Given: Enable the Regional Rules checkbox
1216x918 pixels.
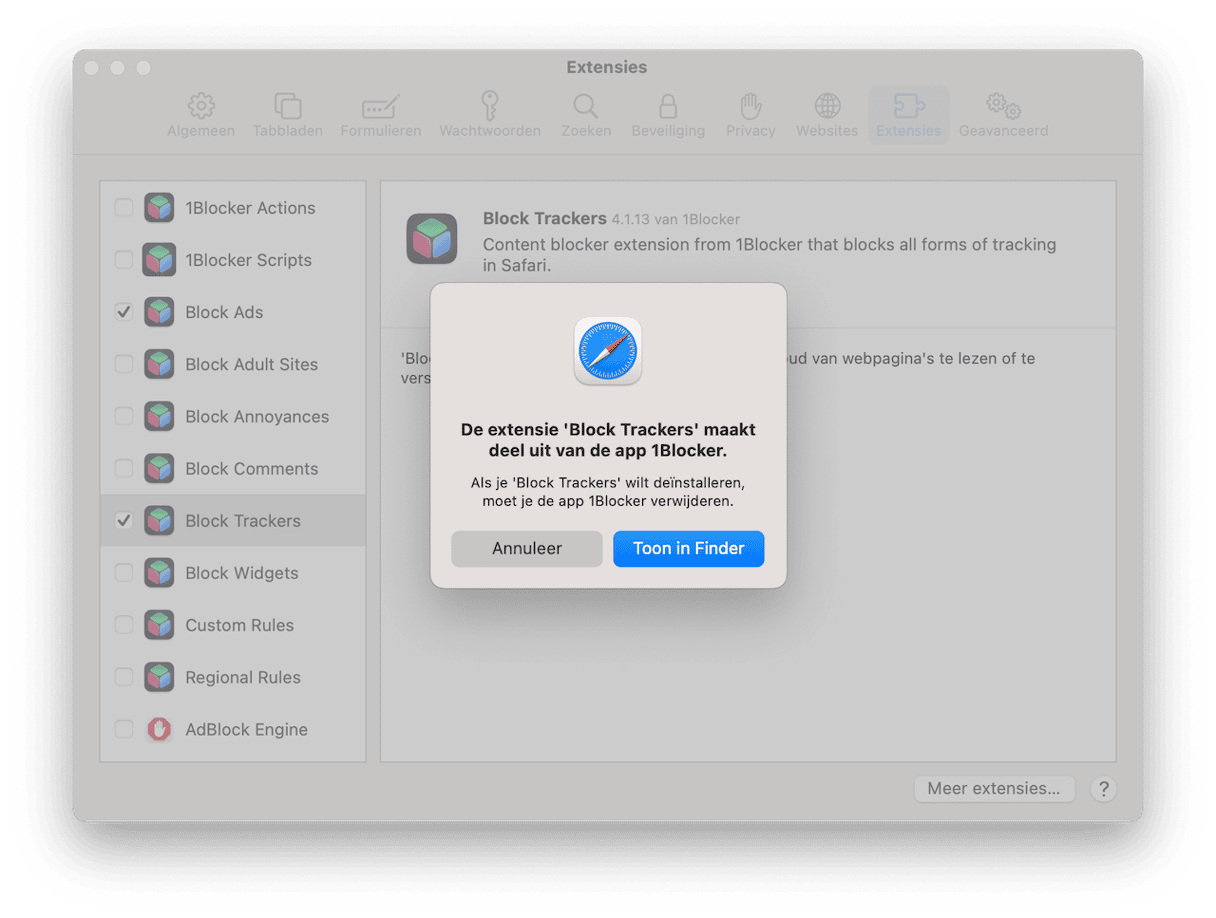Looking at the screenshot, I should pos(124,677).
